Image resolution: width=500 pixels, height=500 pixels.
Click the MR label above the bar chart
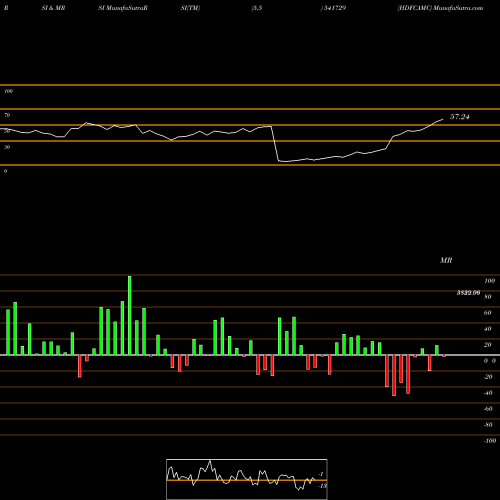446,260
